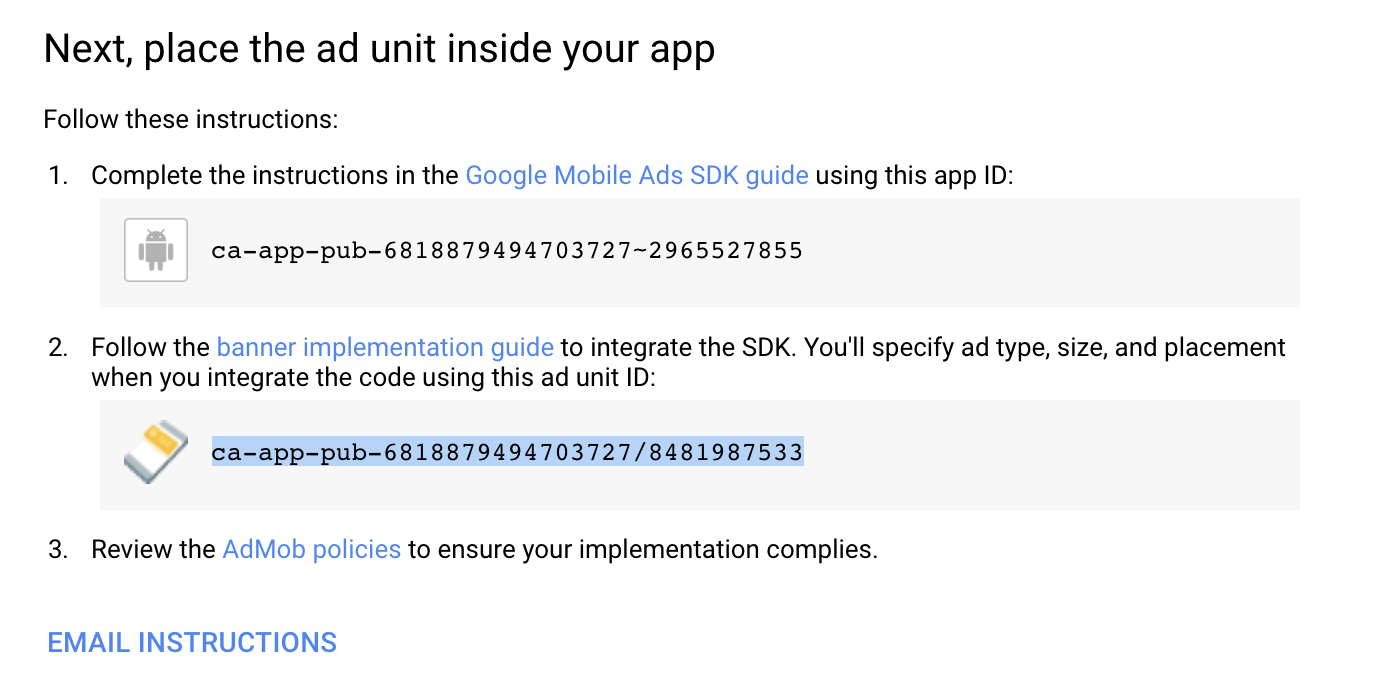Open the banner implementation guide link
1394x698 pixels.
click(x=385, y=348)
